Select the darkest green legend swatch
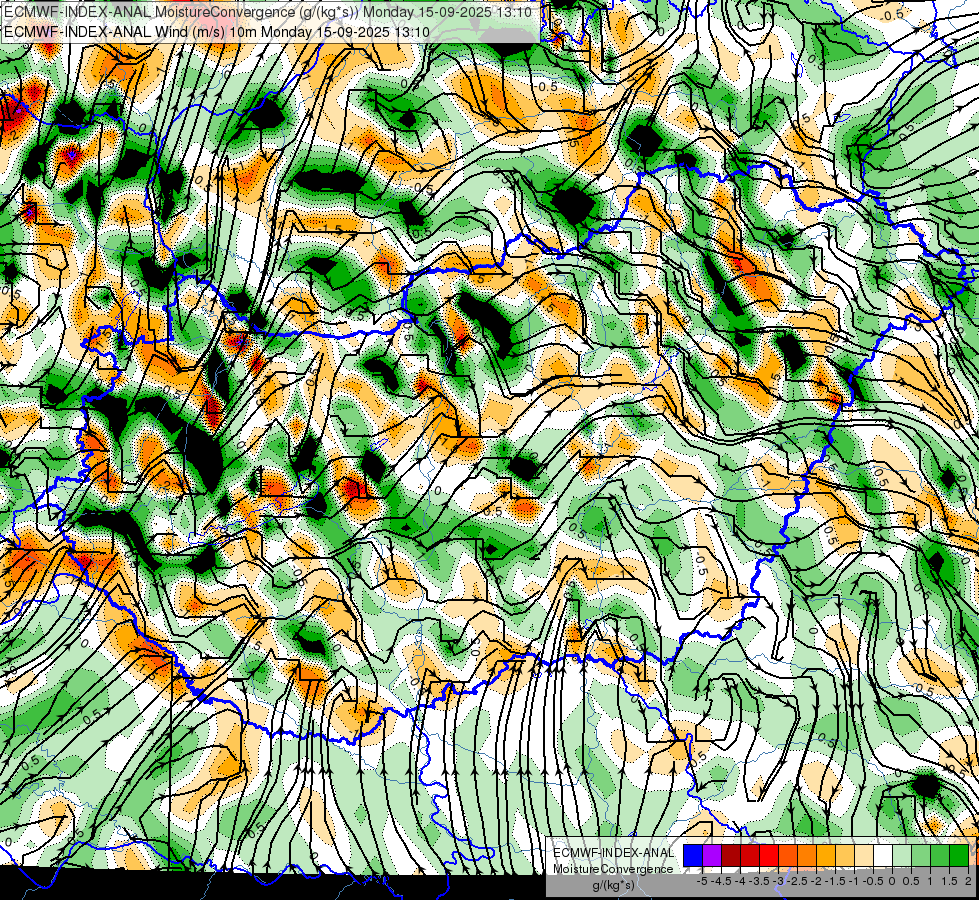 point(959,856)
